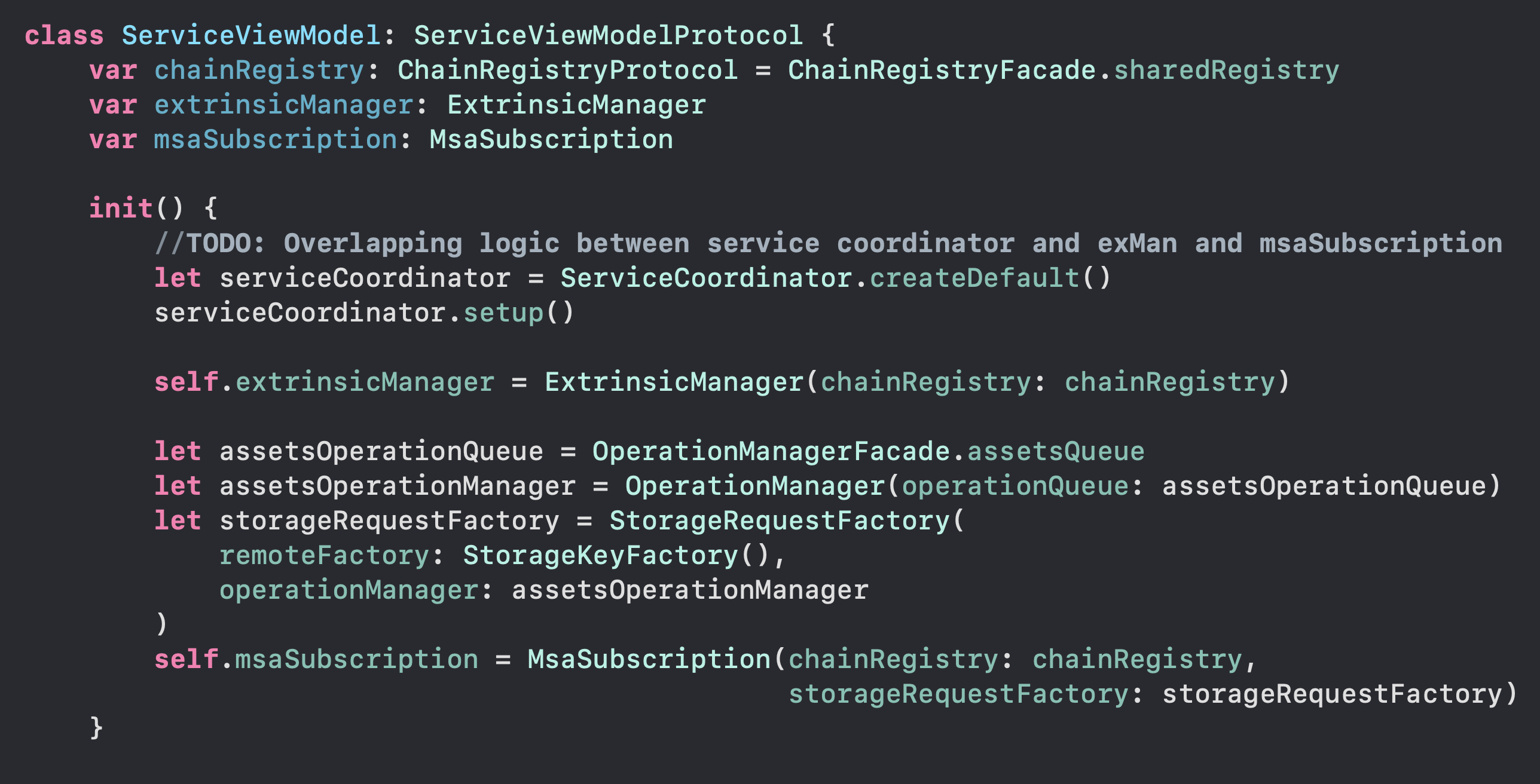1540x784 pixels.
Task: Click MsaSubscription initializer call
Action: (x=649, y=659)
